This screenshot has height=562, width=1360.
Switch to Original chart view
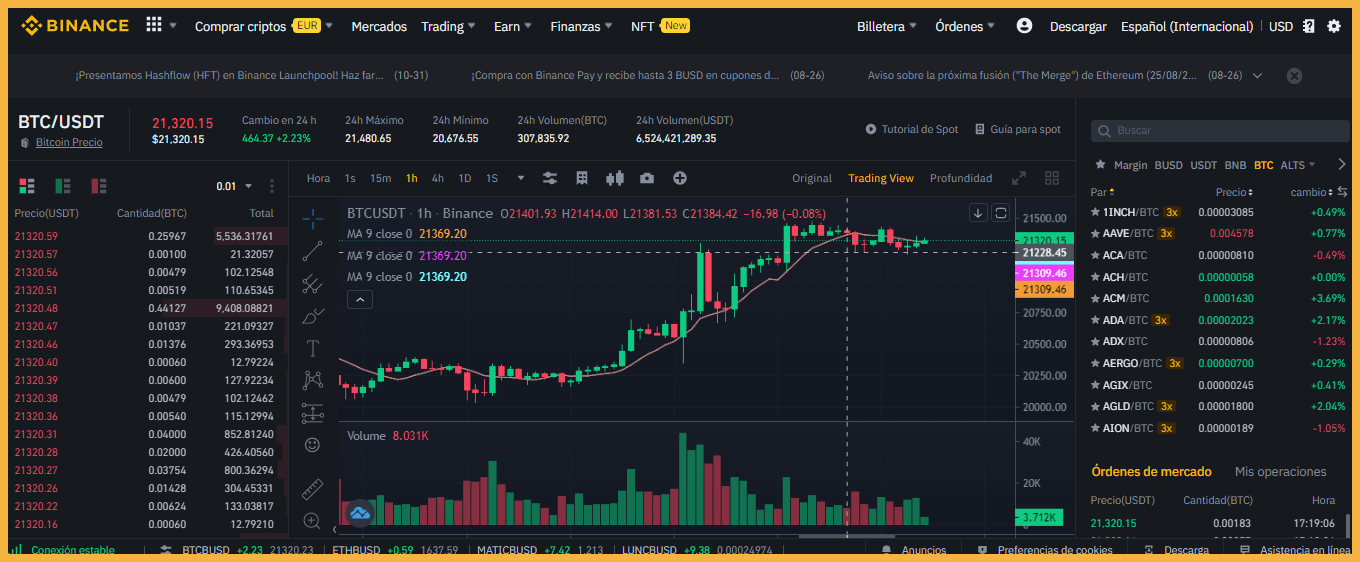point(812,178)
